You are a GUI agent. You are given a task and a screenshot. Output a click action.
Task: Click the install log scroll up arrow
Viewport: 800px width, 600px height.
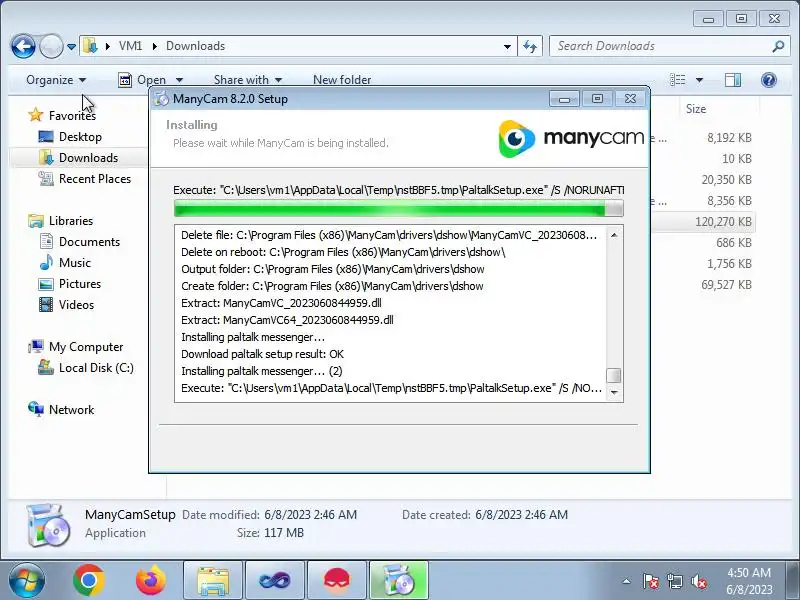coord(614,235)
